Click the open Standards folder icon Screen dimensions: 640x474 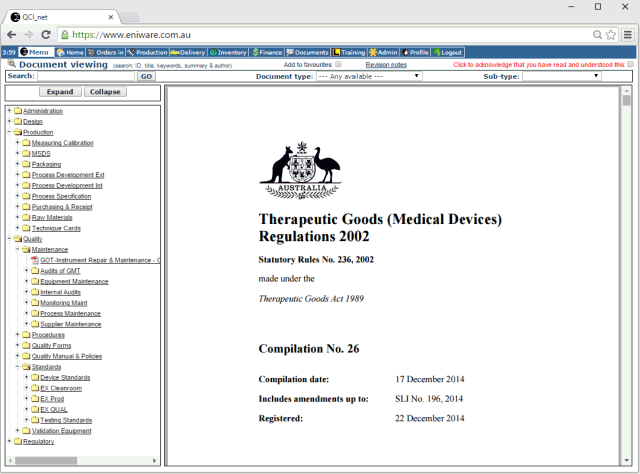pos(27,367)
